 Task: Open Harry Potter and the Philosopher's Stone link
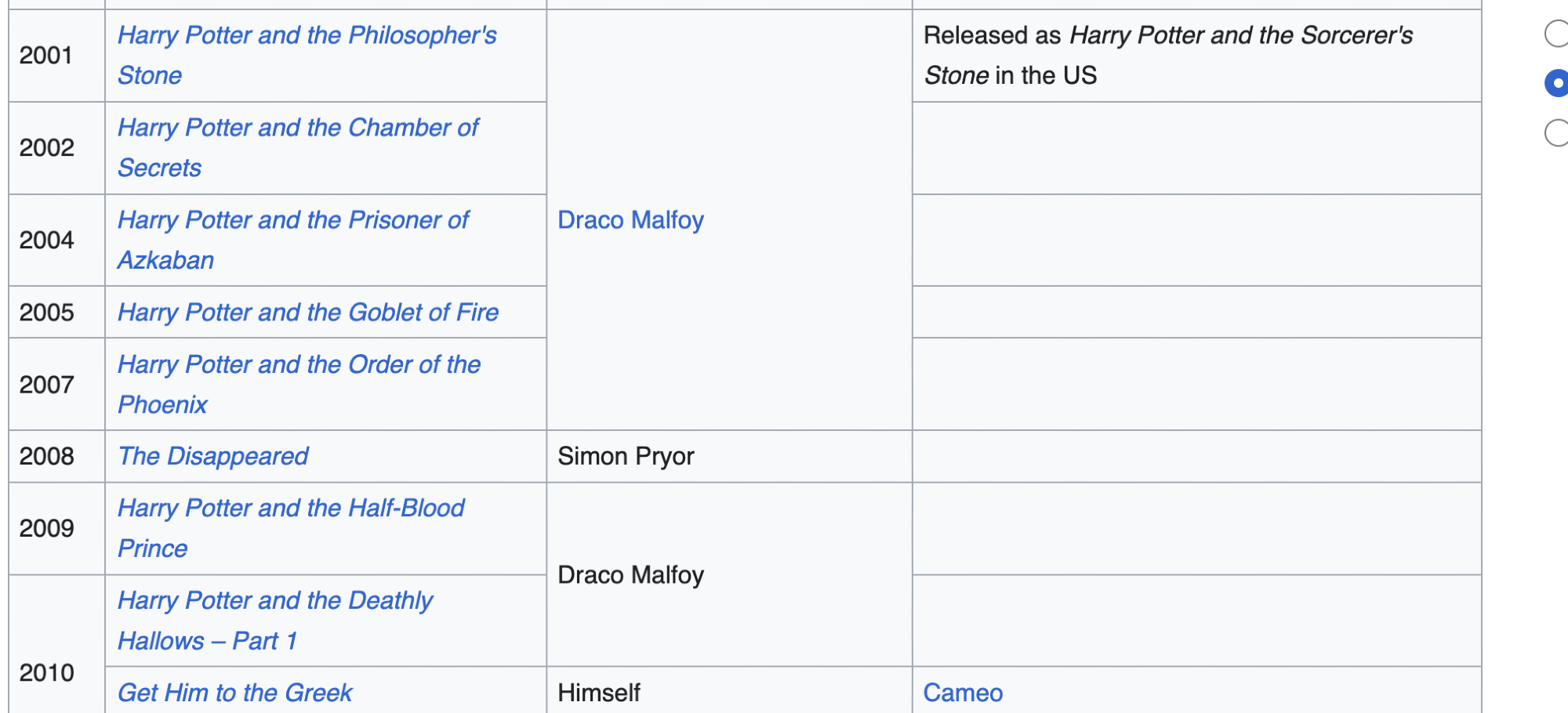point(307,36)
